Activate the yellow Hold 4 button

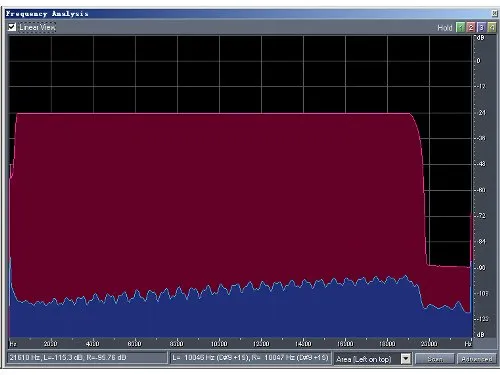[x=492, y=27]
